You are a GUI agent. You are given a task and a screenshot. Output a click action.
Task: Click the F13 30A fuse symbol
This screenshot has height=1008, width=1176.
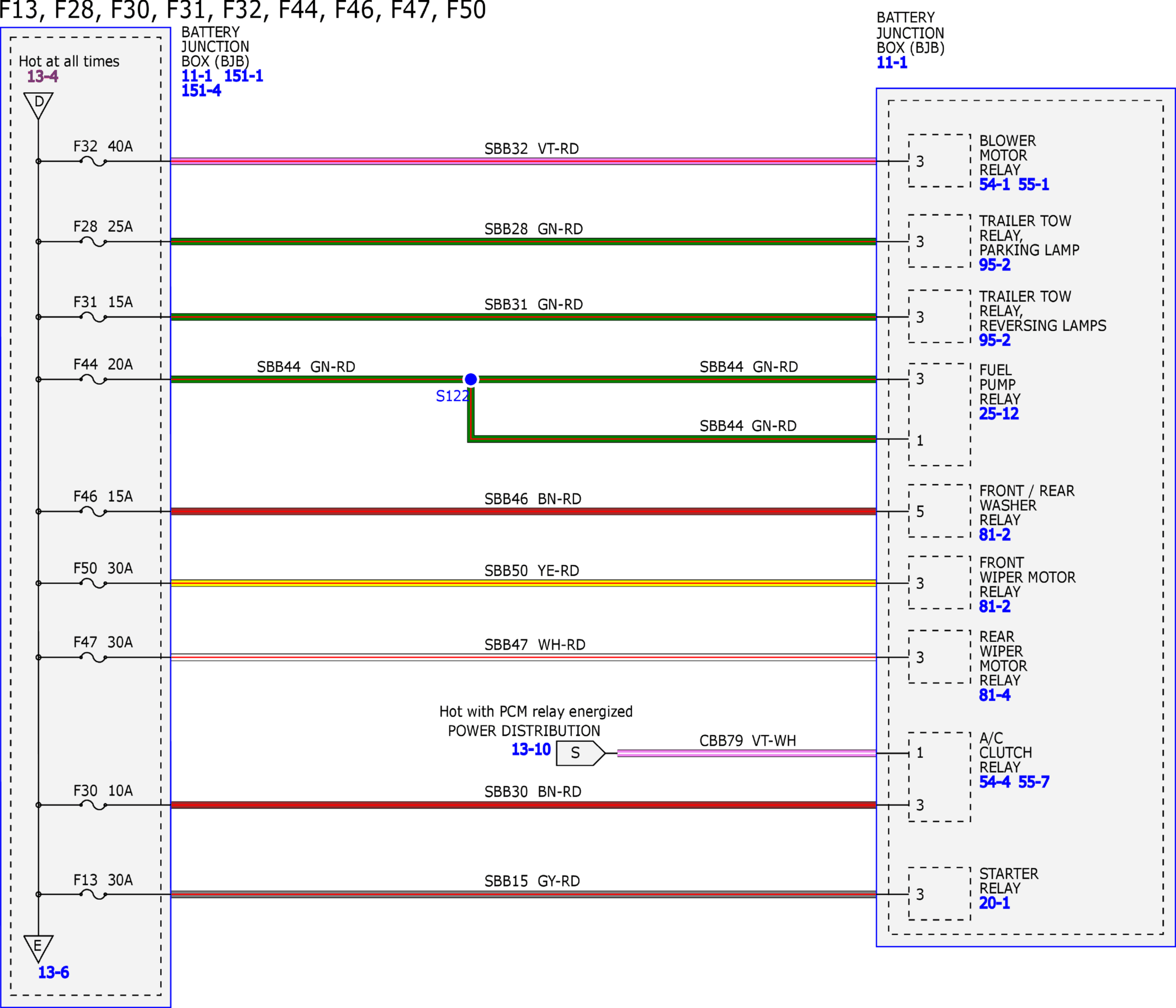(94, 894)
